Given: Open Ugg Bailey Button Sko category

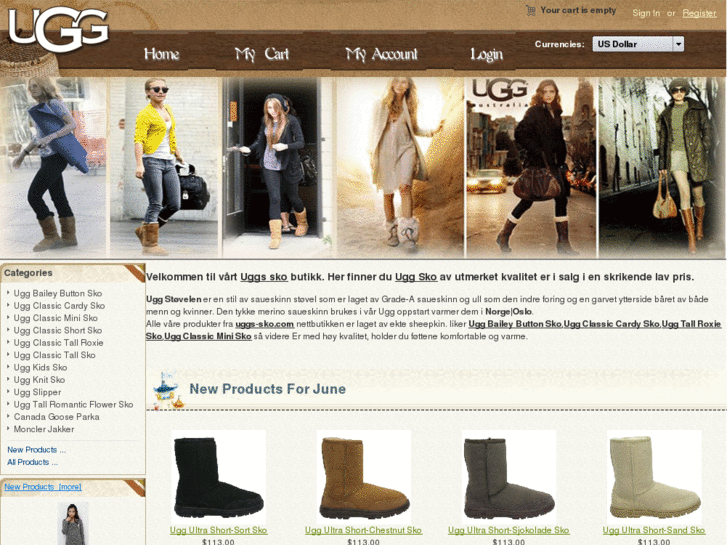Looking at the screenshot, I should pyautogui.click(x=57, y=293).
